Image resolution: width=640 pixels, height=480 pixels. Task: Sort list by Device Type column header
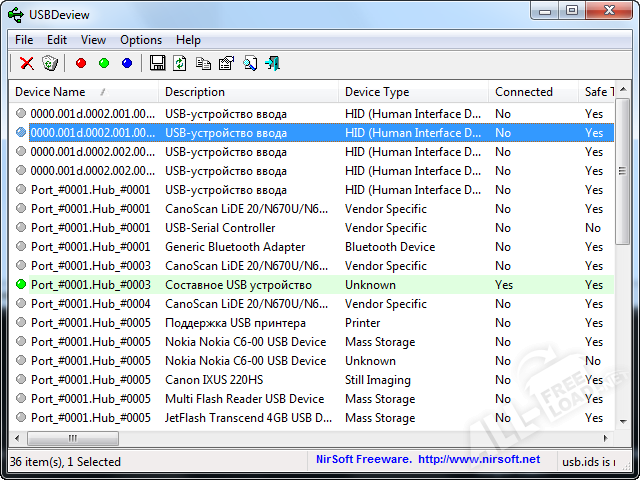377,92
